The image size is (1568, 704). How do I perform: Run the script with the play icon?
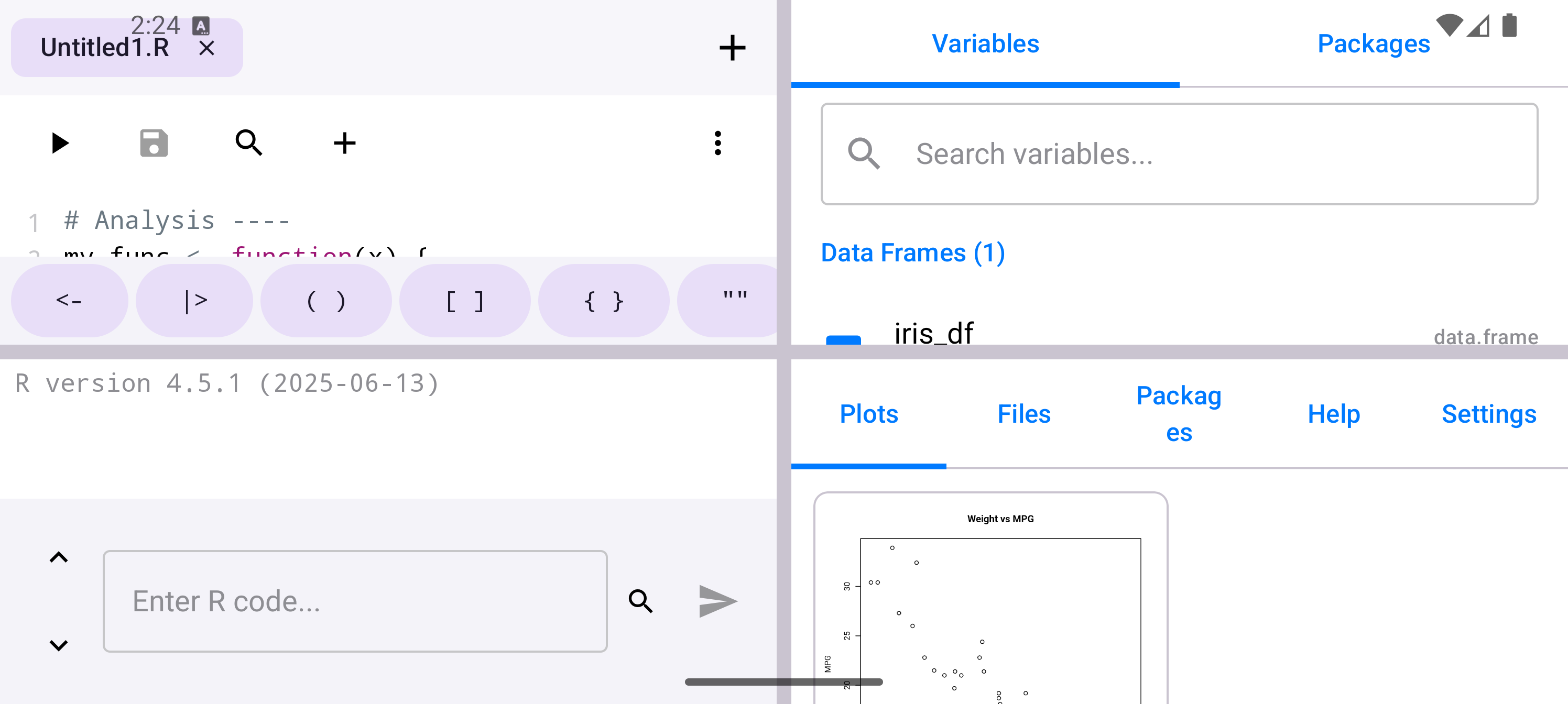pyautogui.click(x=60, y=144)
